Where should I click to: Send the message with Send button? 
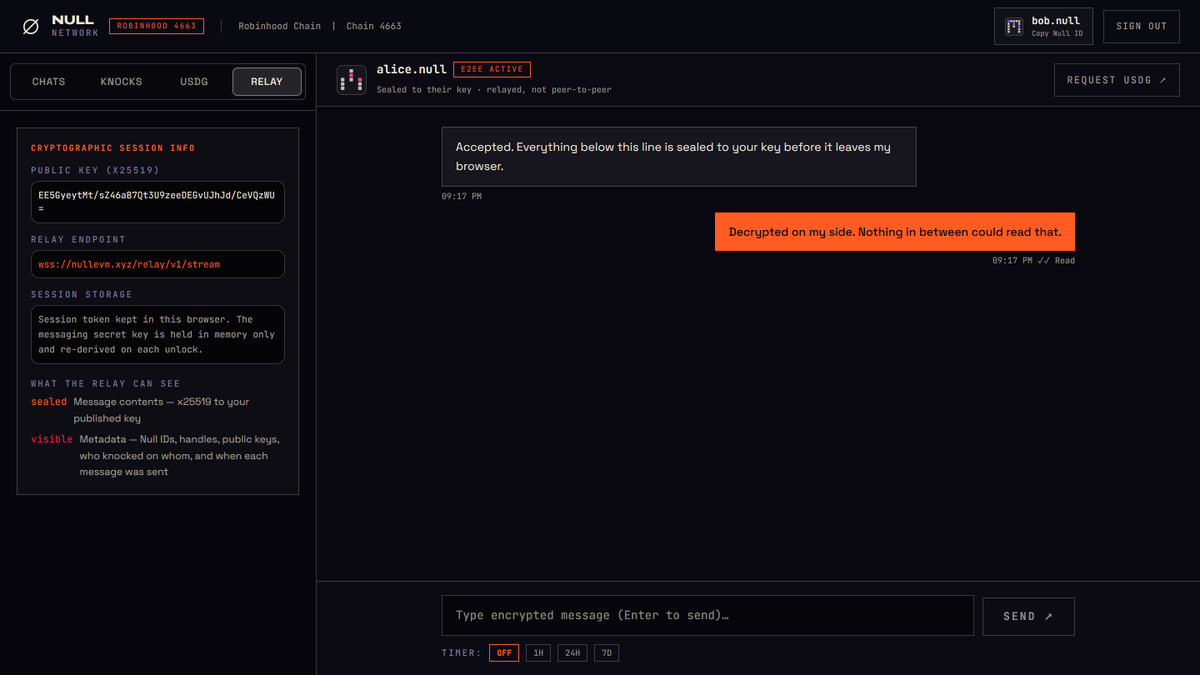pos(1028,616)
